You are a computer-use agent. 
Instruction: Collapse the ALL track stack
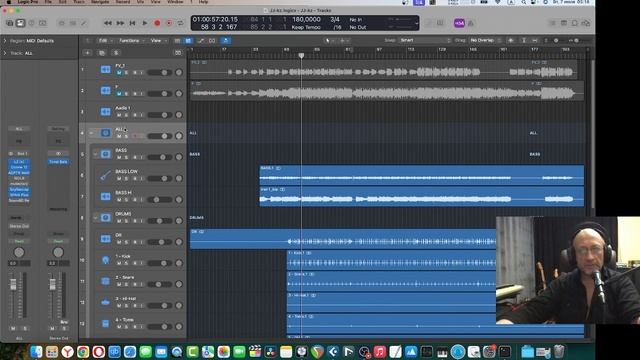[x=91, y=133]
